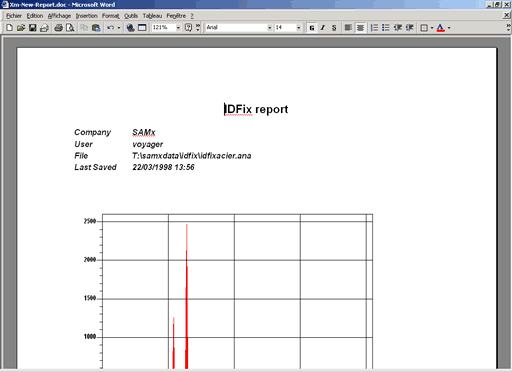Open the Arial font name dropdown
This screenshot has height=372, width=512.
point(269,28)
